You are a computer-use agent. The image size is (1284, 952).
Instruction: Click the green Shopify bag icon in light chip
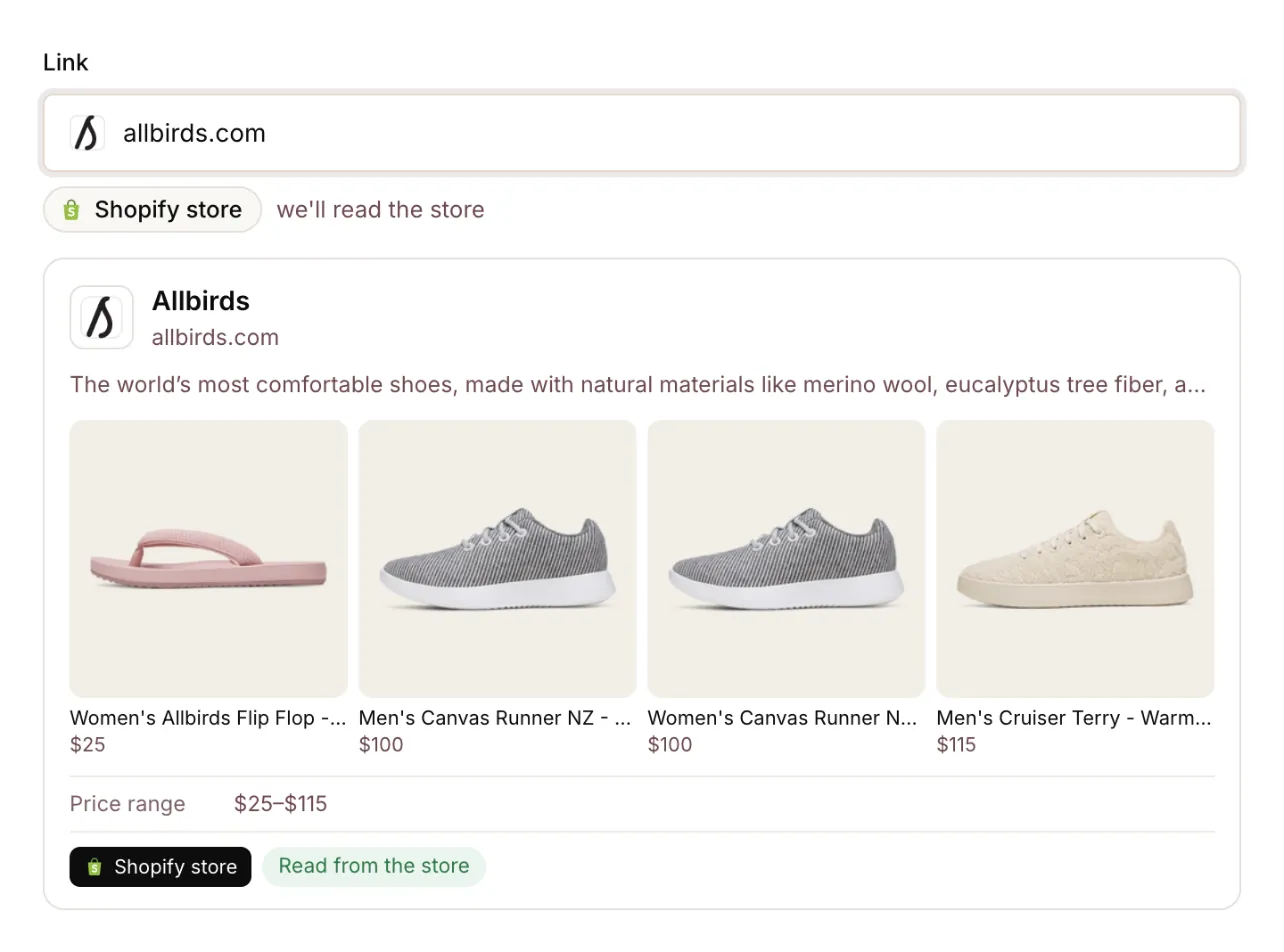click(71, 210)
